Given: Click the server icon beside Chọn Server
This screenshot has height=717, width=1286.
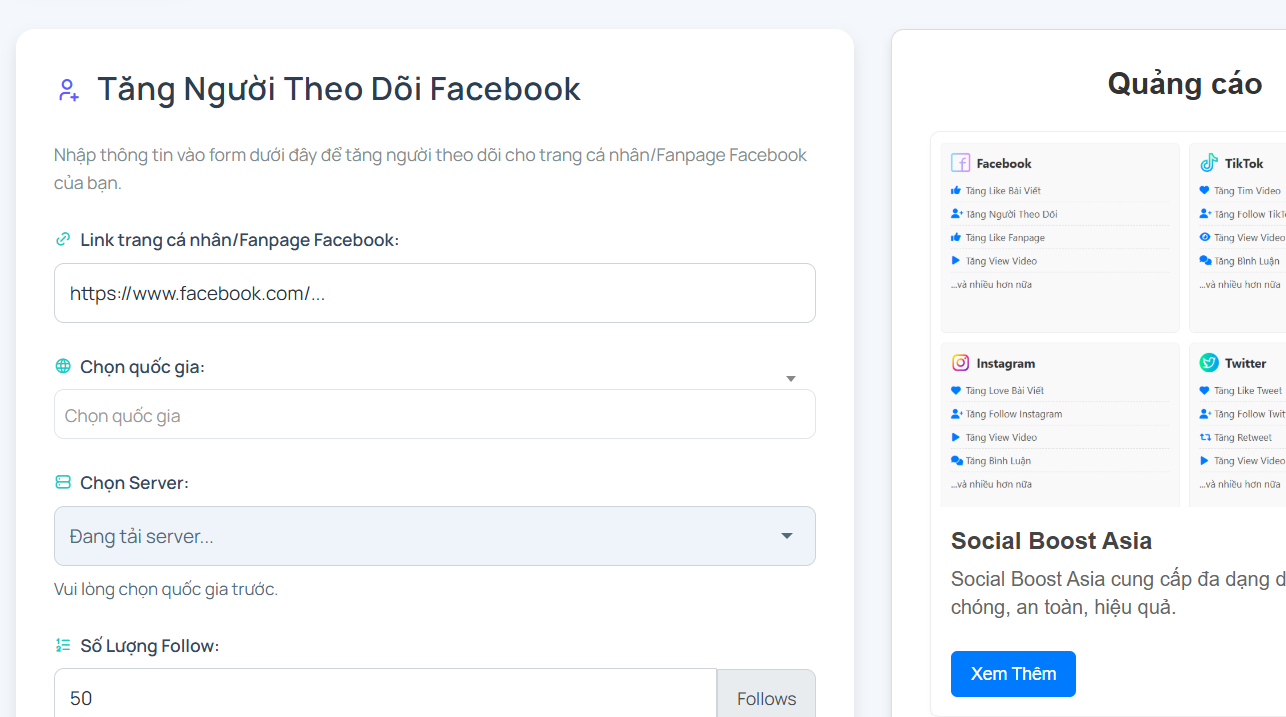Looking at the screenshot, I should click(x=63, y=483).
